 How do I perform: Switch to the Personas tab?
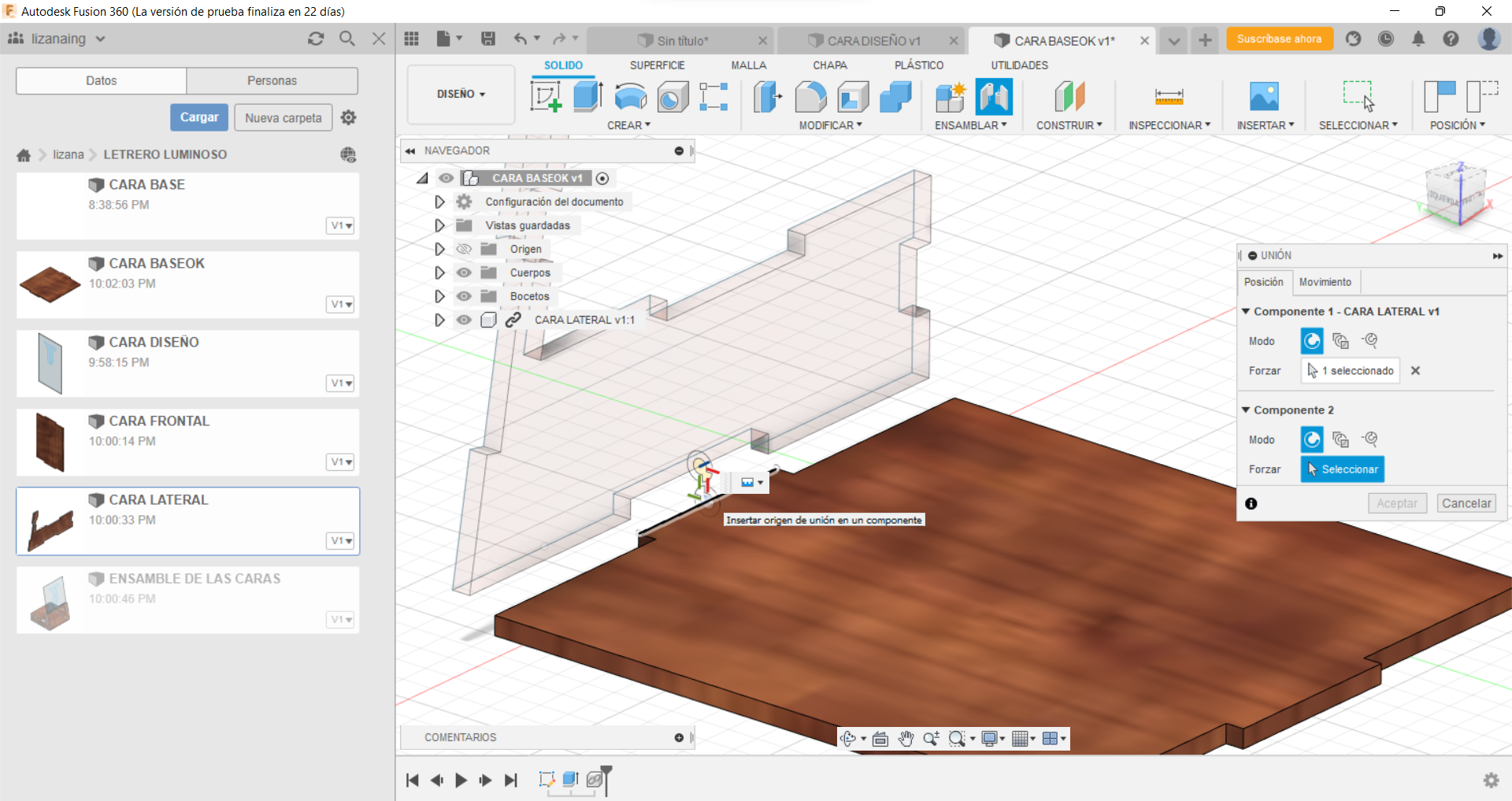(272, 80)
